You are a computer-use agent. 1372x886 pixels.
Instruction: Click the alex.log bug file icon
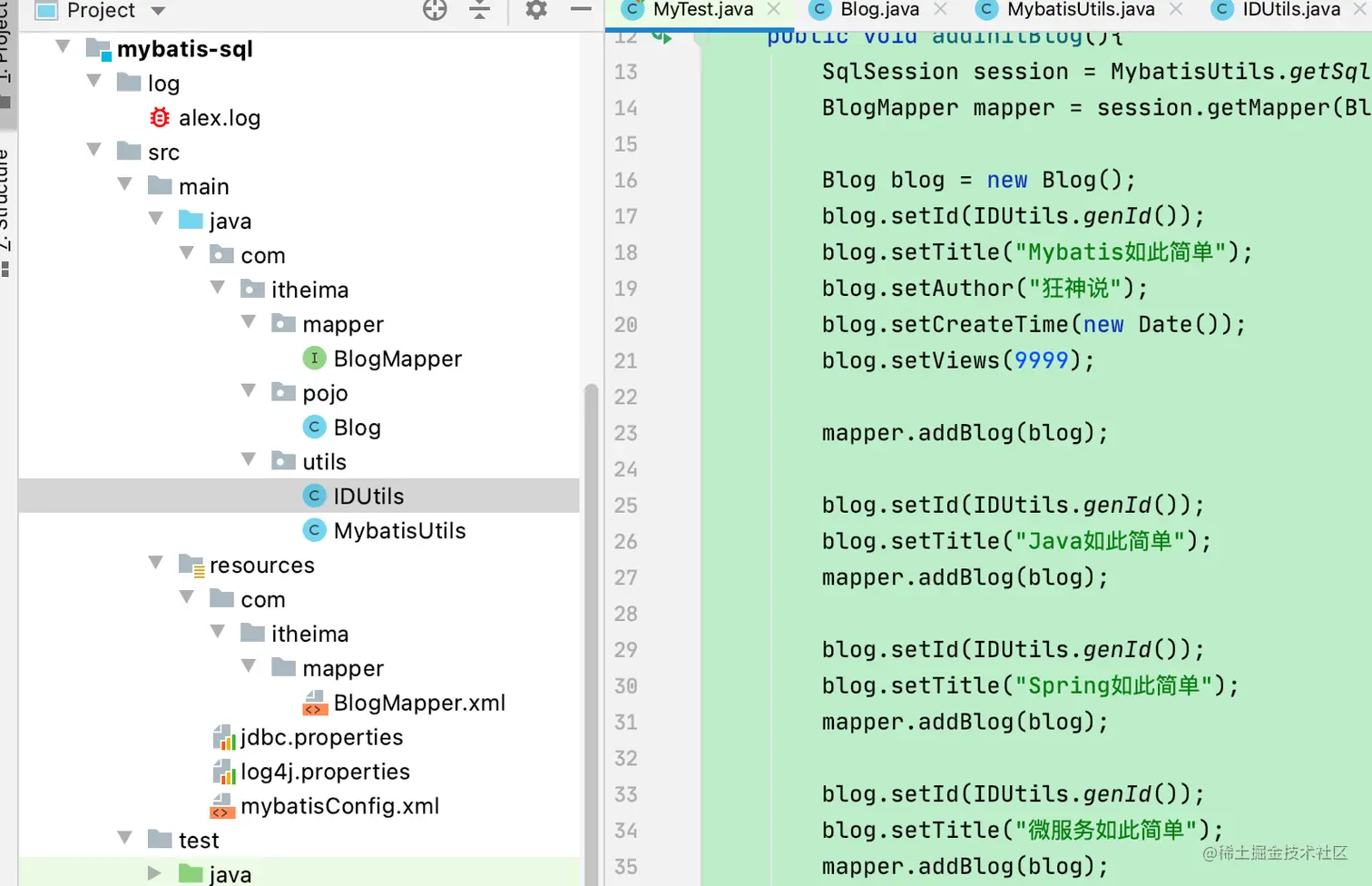[160, 117]
